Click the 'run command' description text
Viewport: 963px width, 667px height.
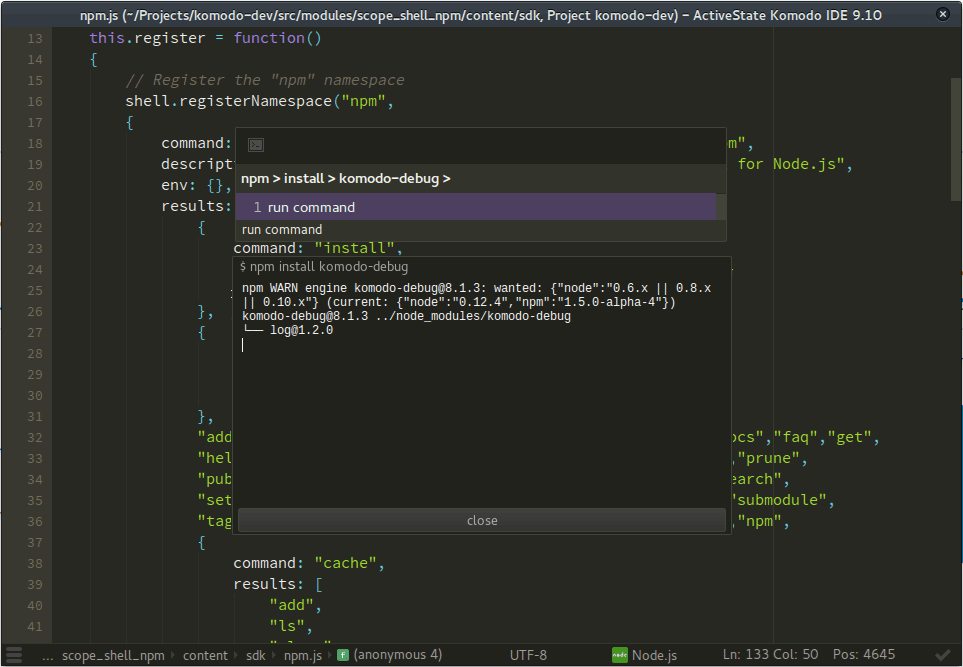pyautogui.click(x=282, y=230)
